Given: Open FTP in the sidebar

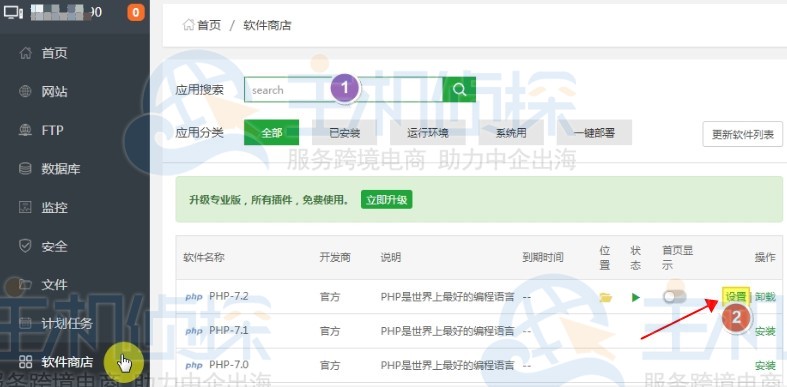Looking at the screenshot, I should tap(52, 131).
